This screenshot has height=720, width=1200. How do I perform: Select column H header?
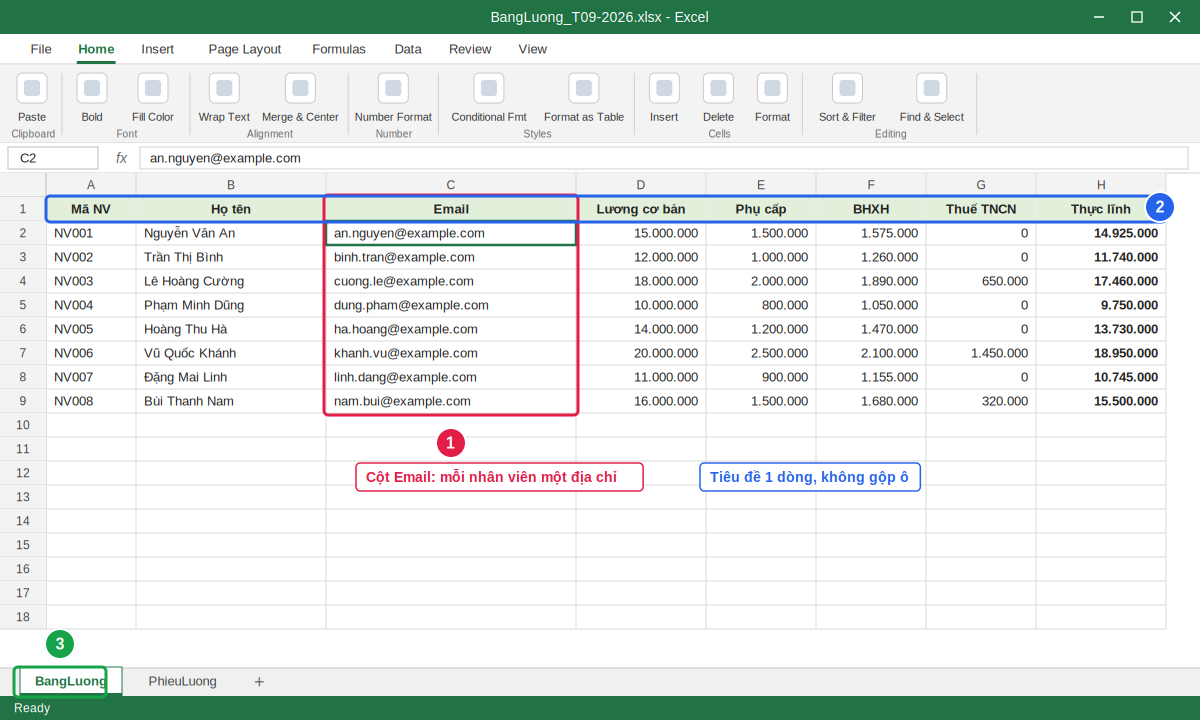1101,185
